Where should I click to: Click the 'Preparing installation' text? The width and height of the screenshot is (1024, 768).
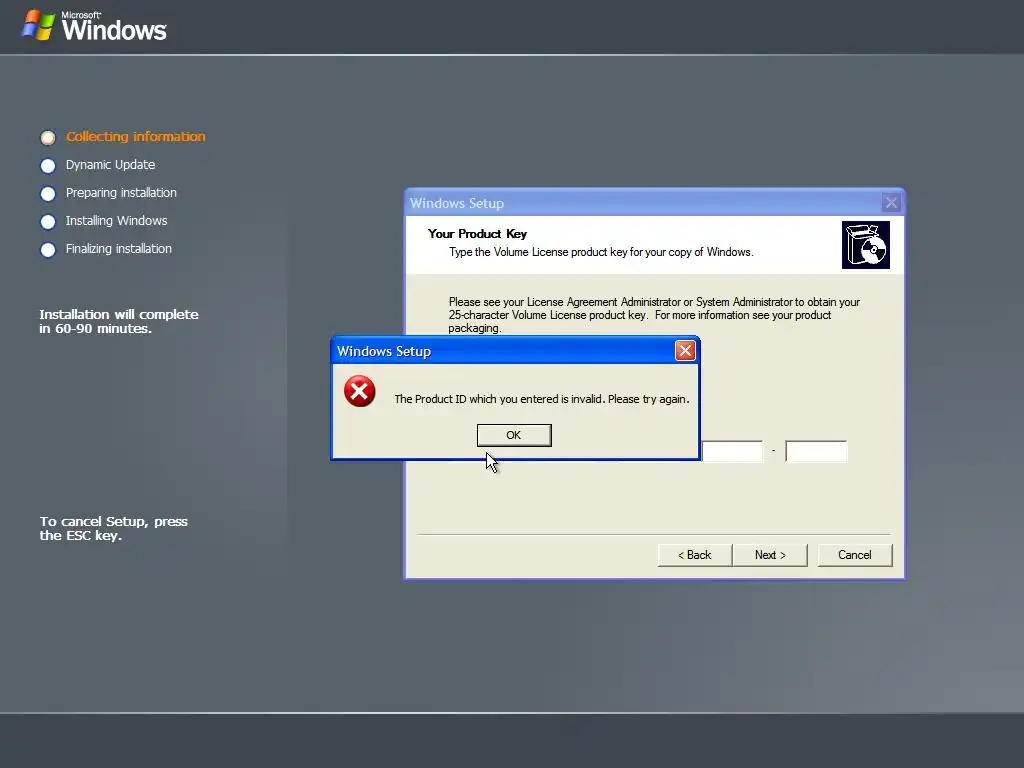tap(121, 193)
